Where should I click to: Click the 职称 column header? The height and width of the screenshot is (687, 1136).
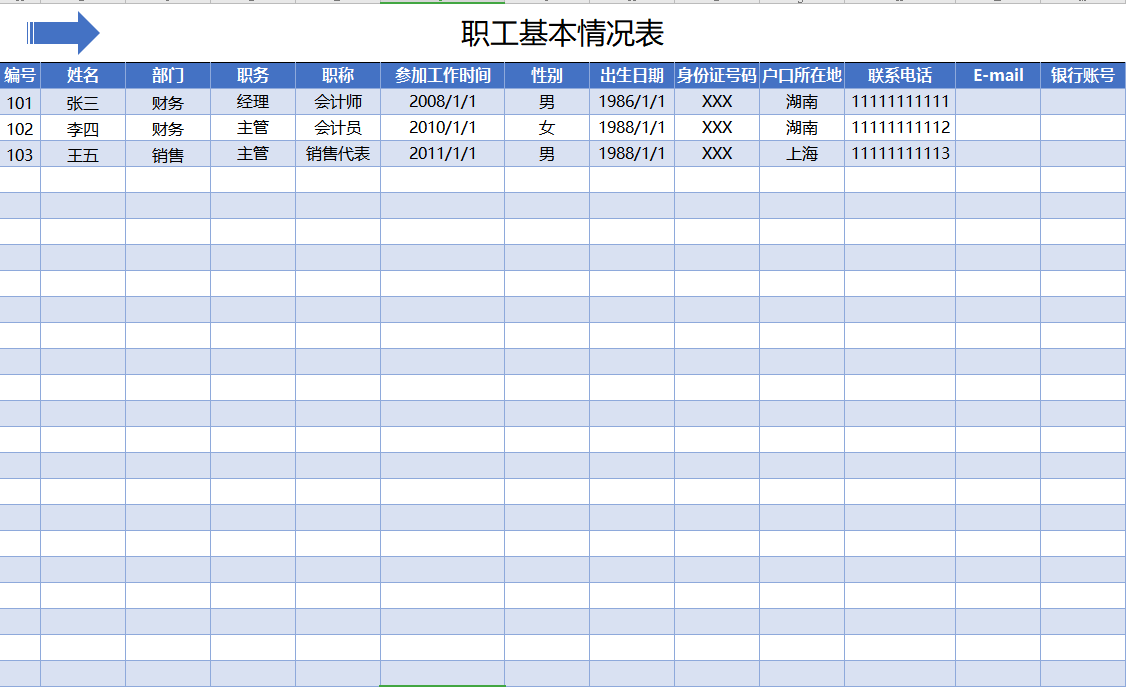pyautogui.click(x=337, y=75)
